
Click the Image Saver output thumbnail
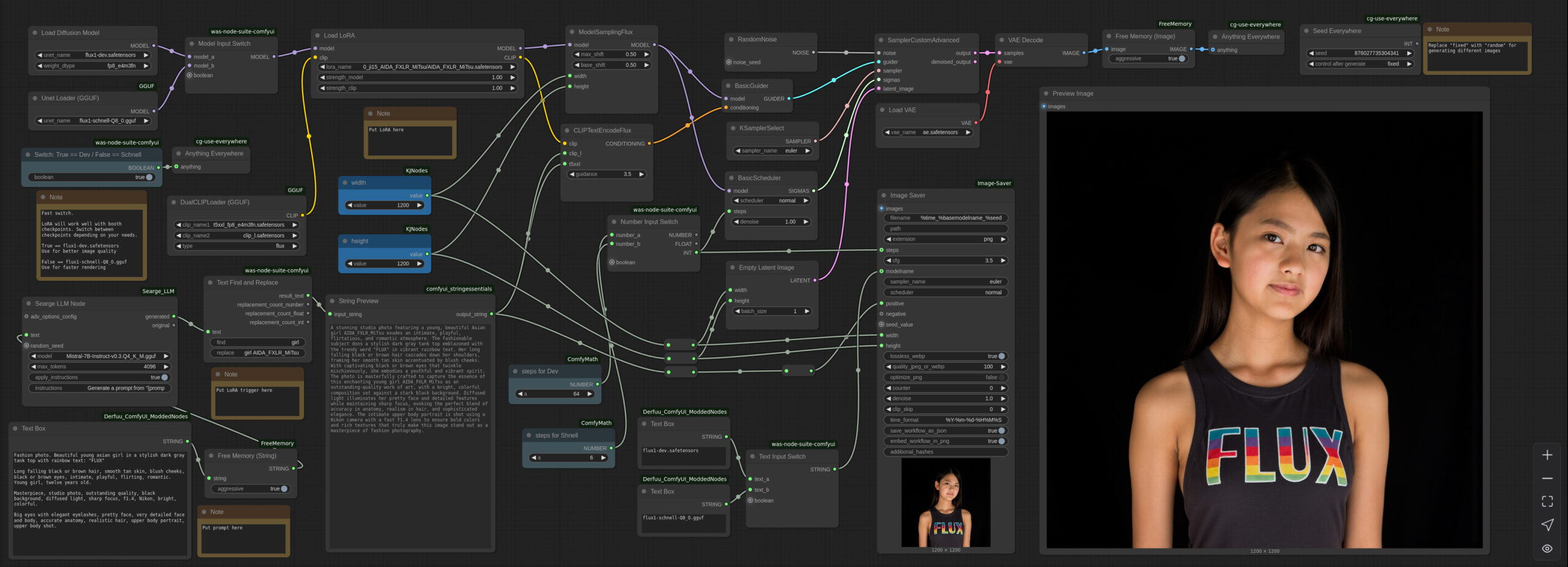(946, 503)
